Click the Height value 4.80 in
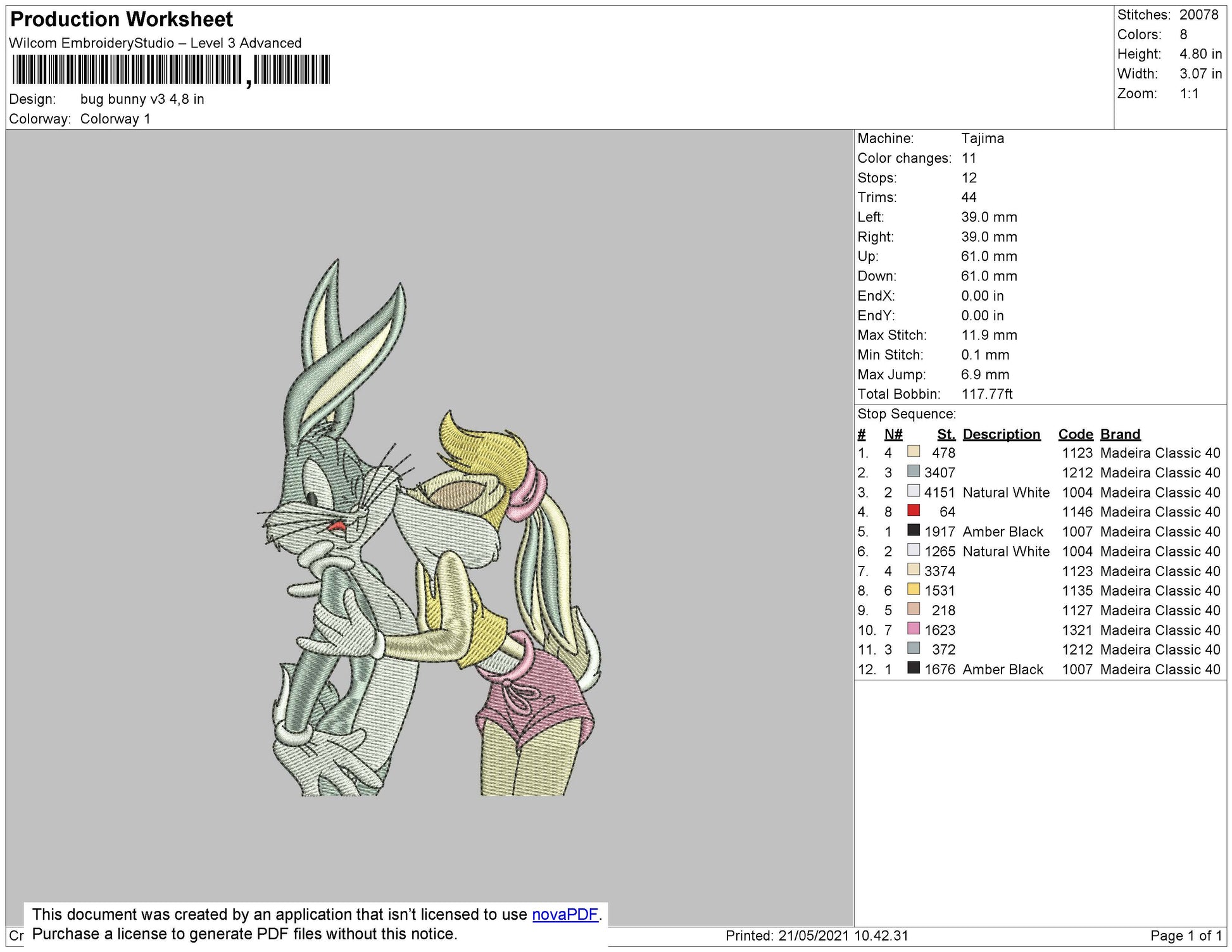 pos(1200,54)
